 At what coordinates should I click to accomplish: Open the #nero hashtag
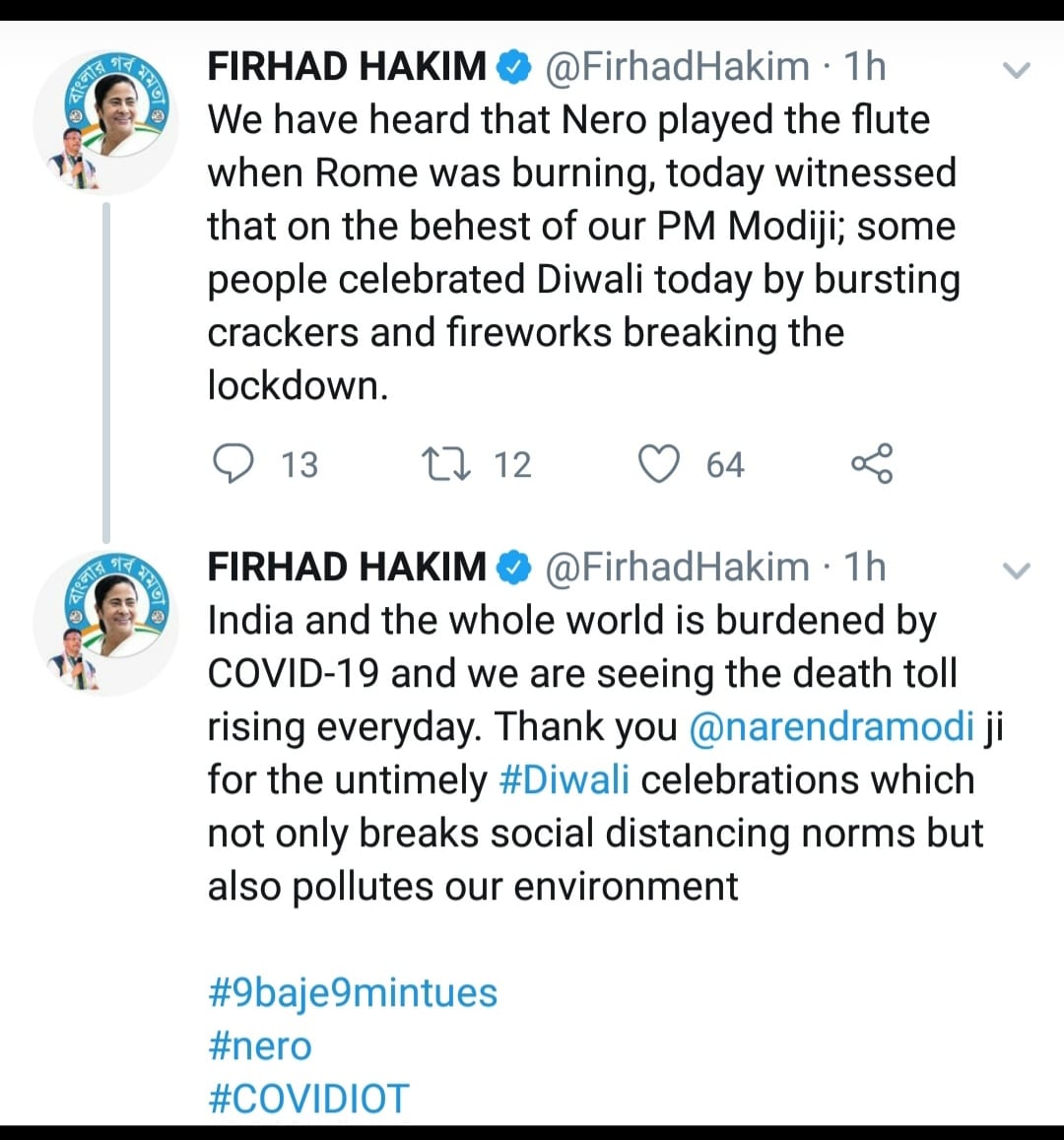point(260,1045)
